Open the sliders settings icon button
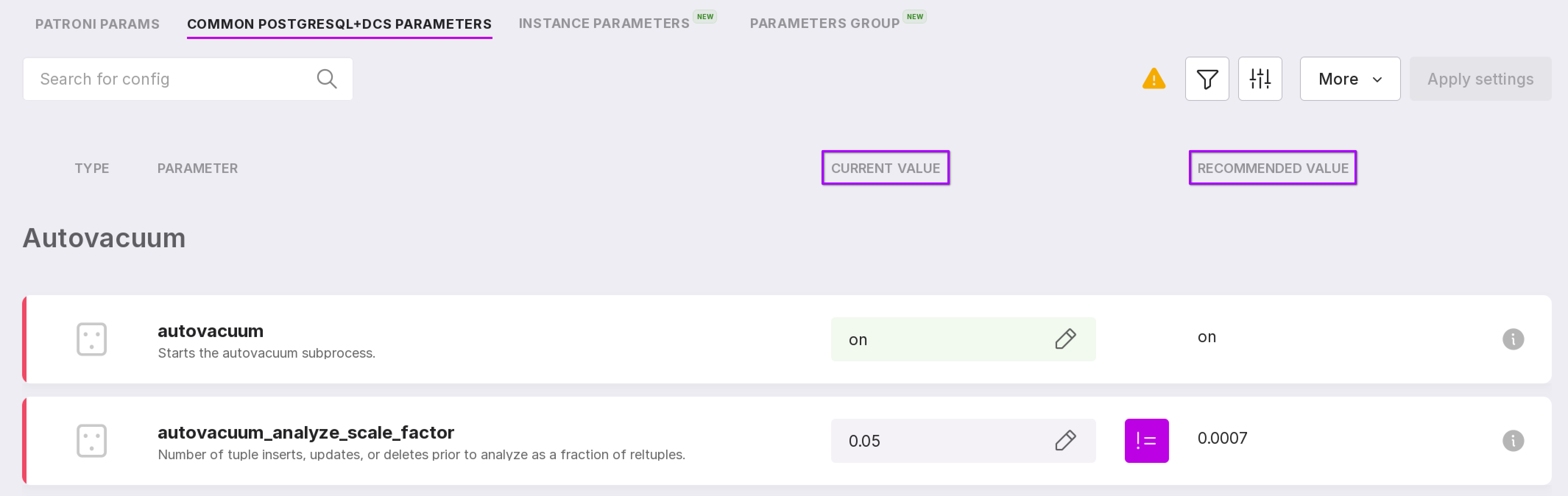Screen dimensions: 1568x496 (x=1260, y=79)
